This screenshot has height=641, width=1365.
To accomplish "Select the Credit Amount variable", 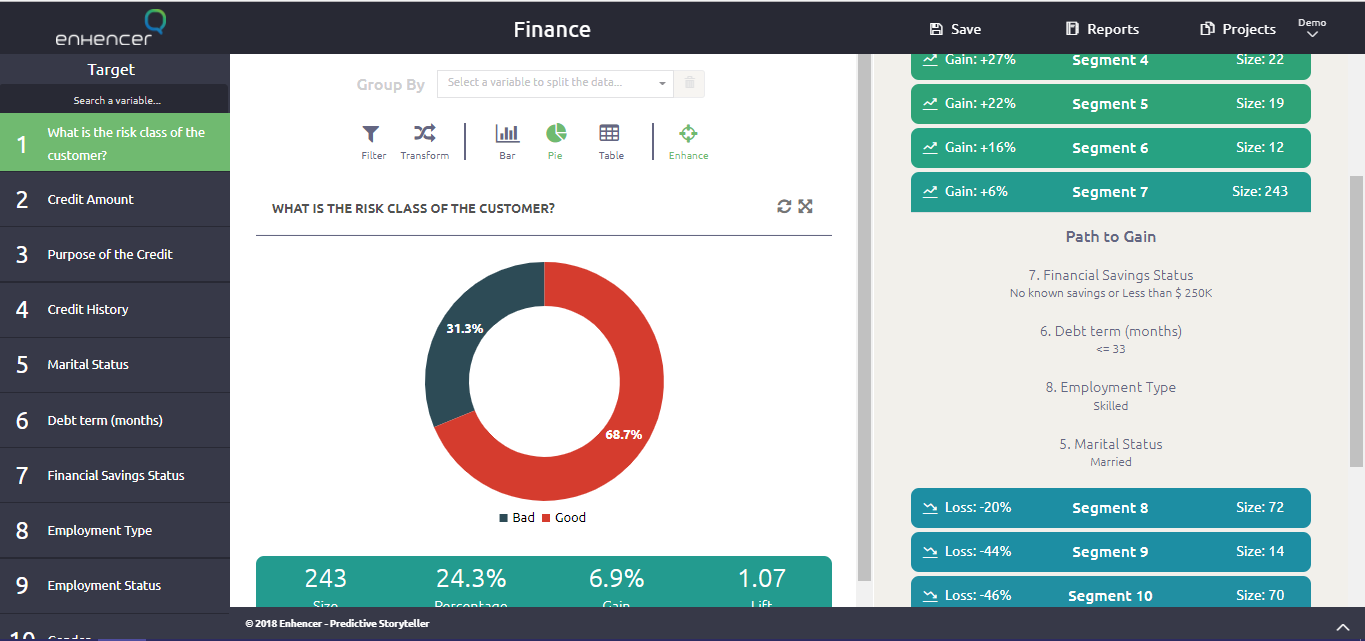I will [115, 199].
